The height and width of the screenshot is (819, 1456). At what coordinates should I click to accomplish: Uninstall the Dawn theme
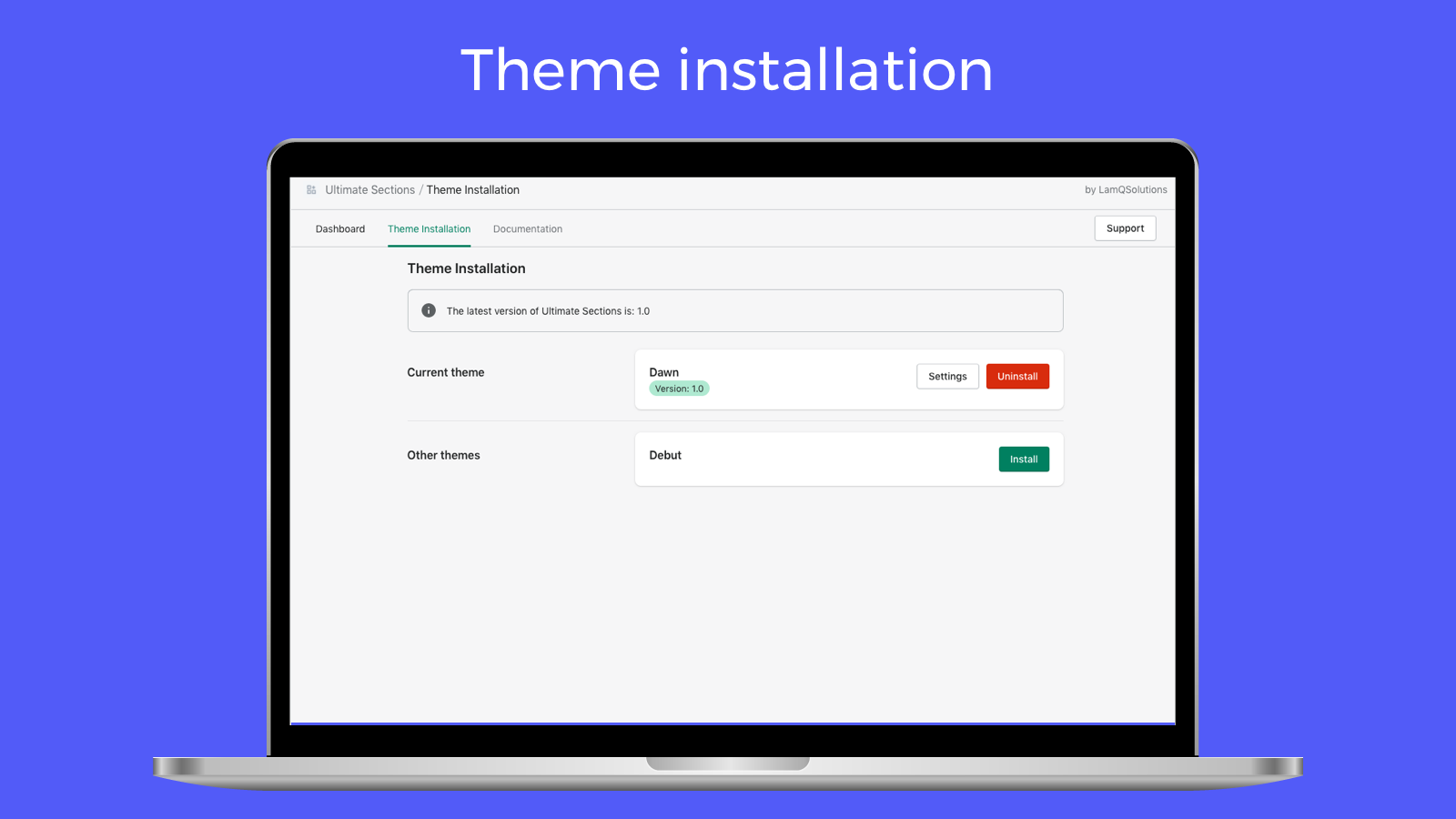coord(1017,376)
